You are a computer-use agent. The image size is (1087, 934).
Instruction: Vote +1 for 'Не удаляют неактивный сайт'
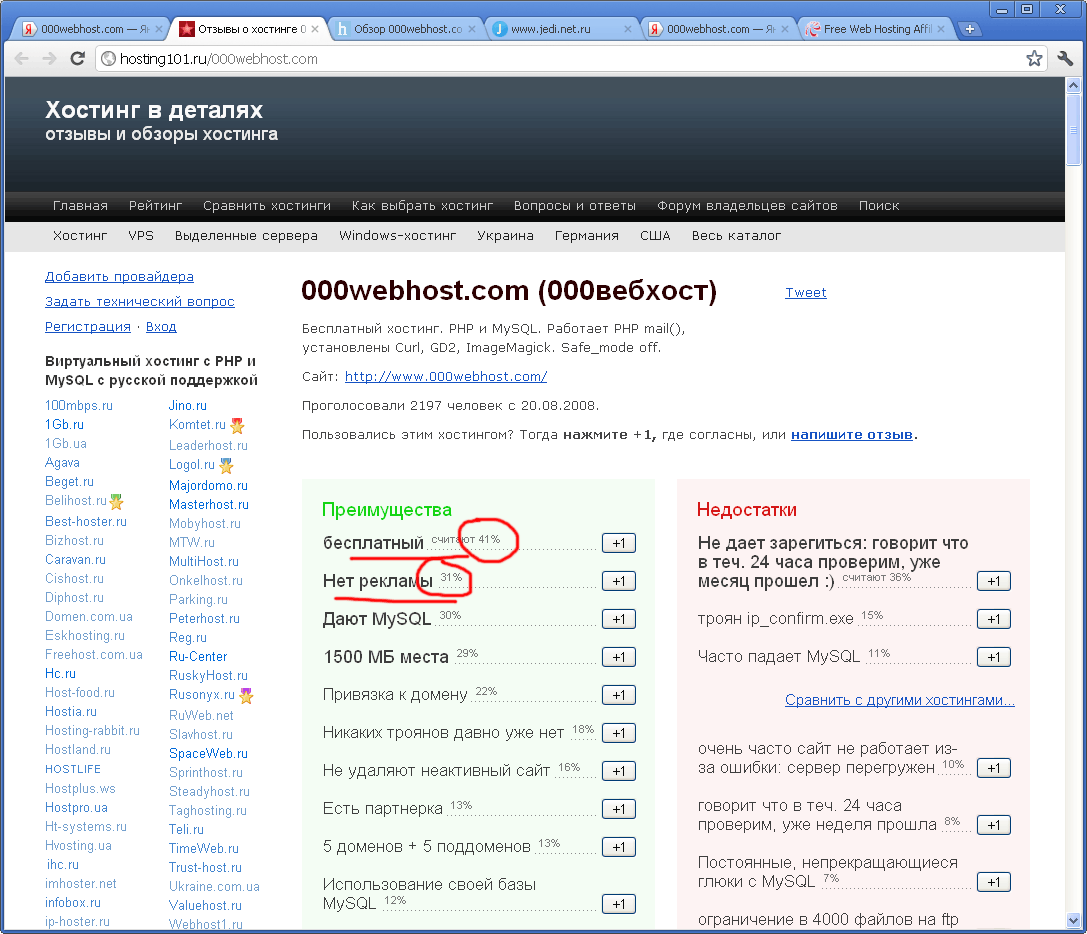[619, 771]
